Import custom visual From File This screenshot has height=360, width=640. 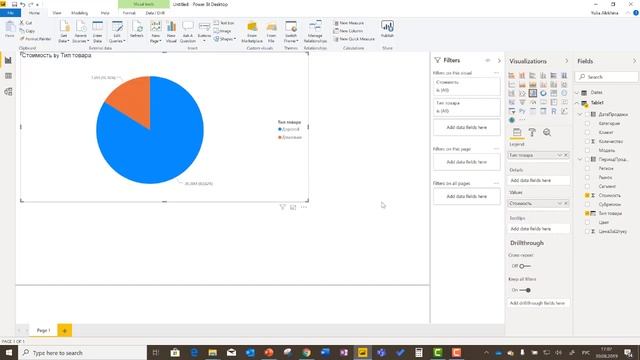pyautogui.click(x=271, y=32)
